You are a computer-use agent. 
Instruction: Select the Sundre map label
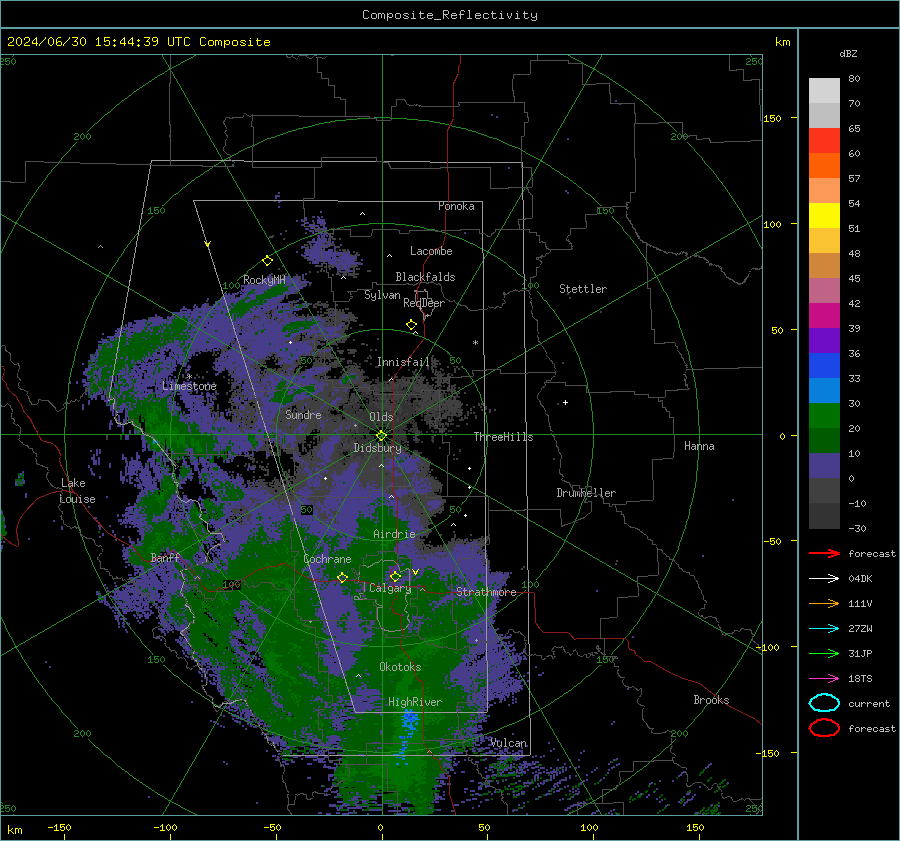[x=303, y=414]
